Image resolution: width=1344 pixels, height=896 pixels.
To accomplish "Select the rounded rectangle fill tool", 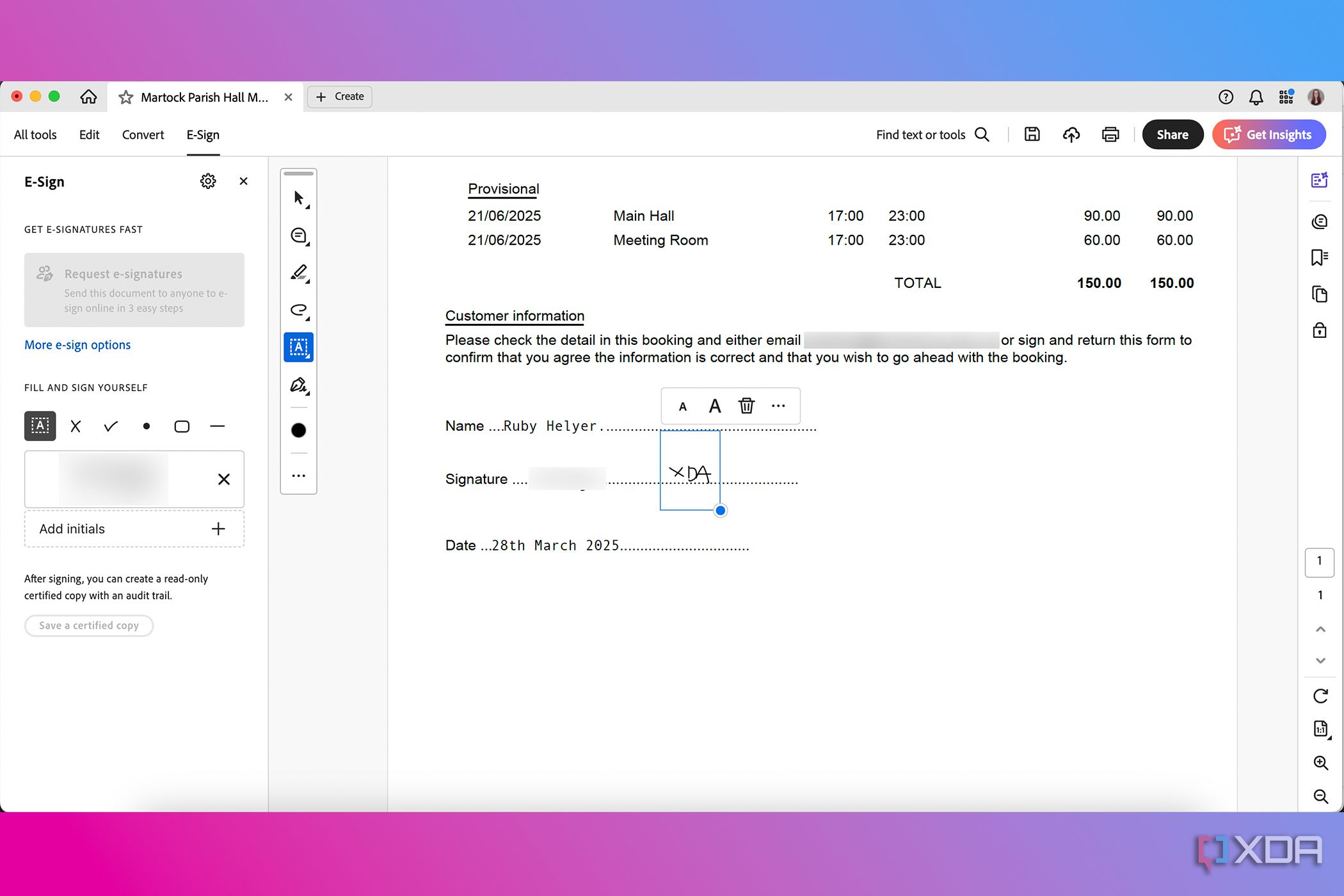I will 182,426.
